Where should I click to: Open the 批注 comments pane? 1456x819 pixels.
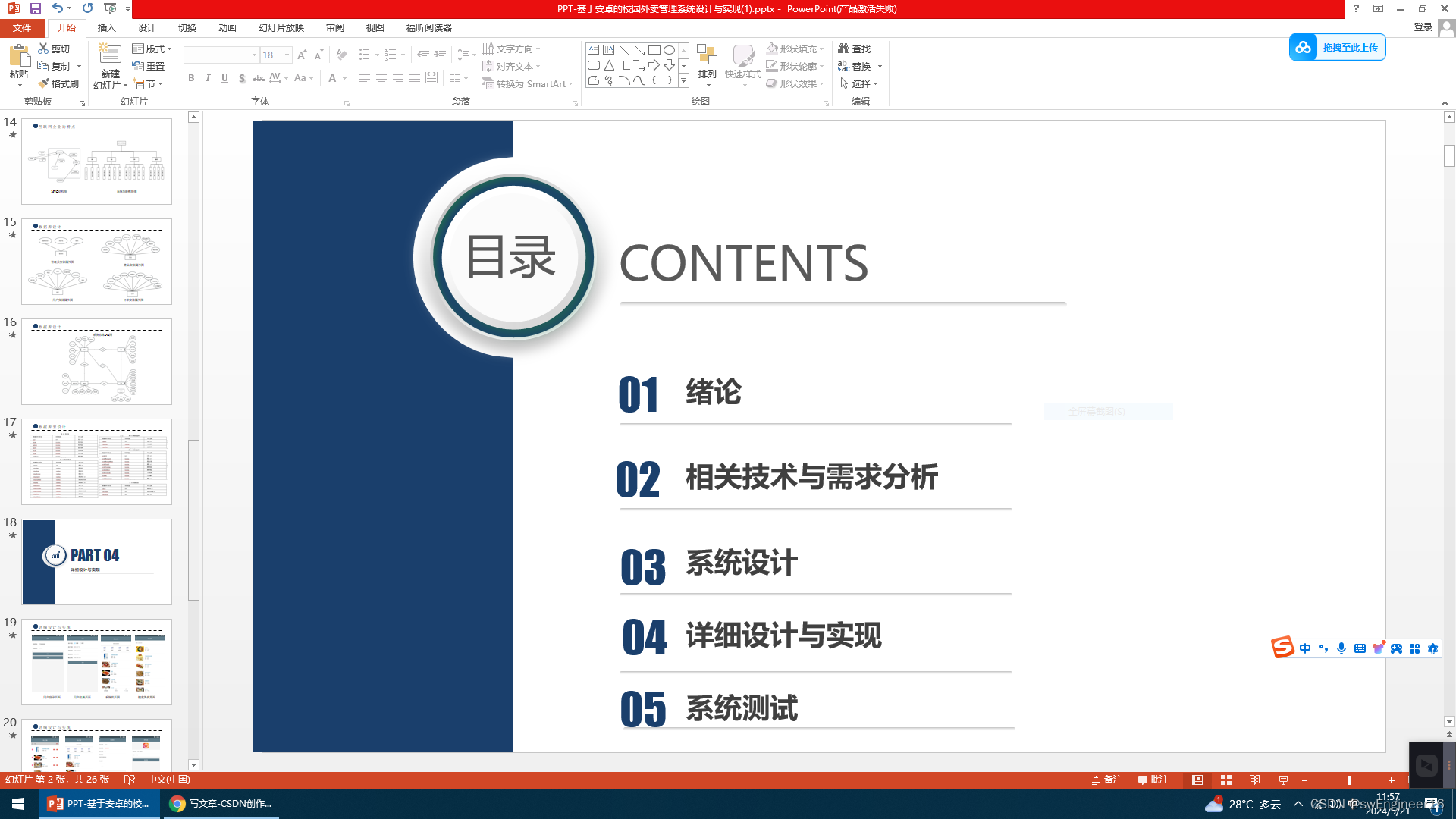(x=1153, y=780)
